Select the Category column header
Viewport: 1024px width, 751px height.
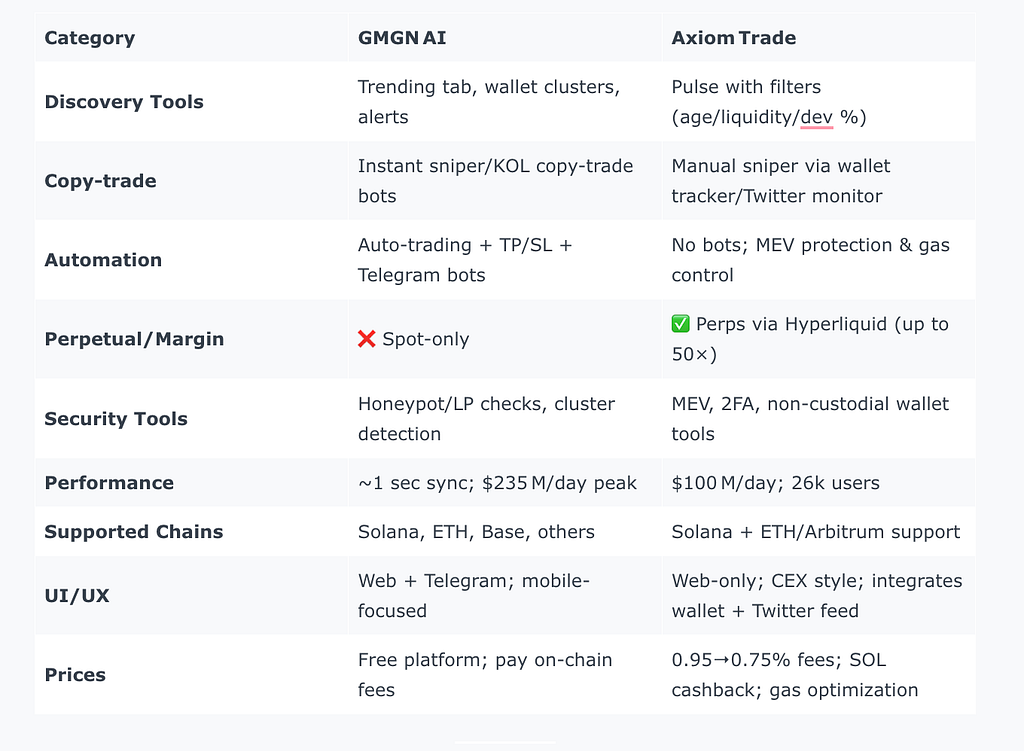[90, 38]
